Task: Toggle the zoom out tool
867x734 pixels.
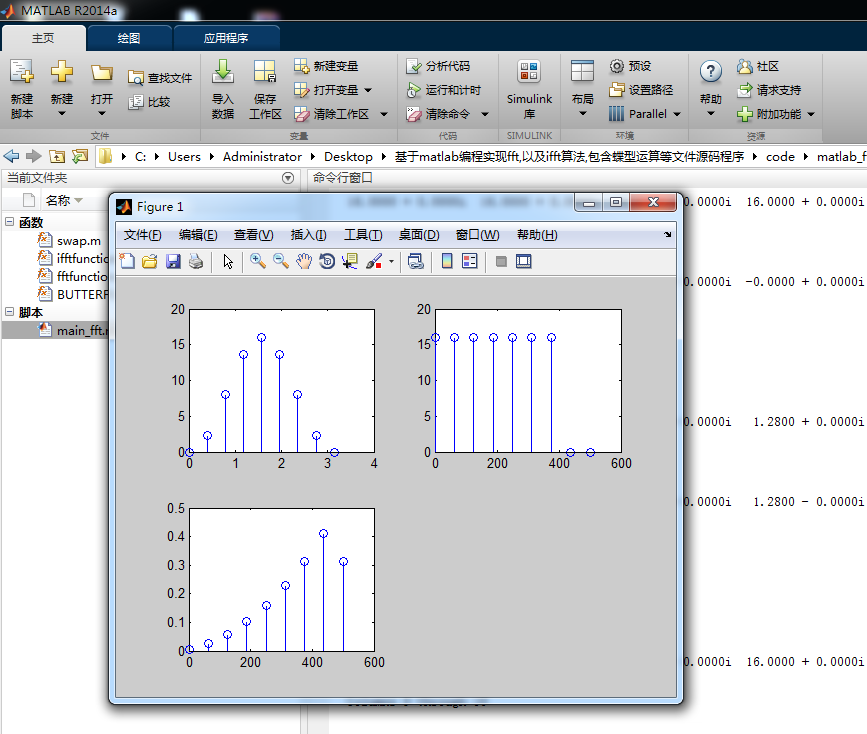Action: [281, 261]
